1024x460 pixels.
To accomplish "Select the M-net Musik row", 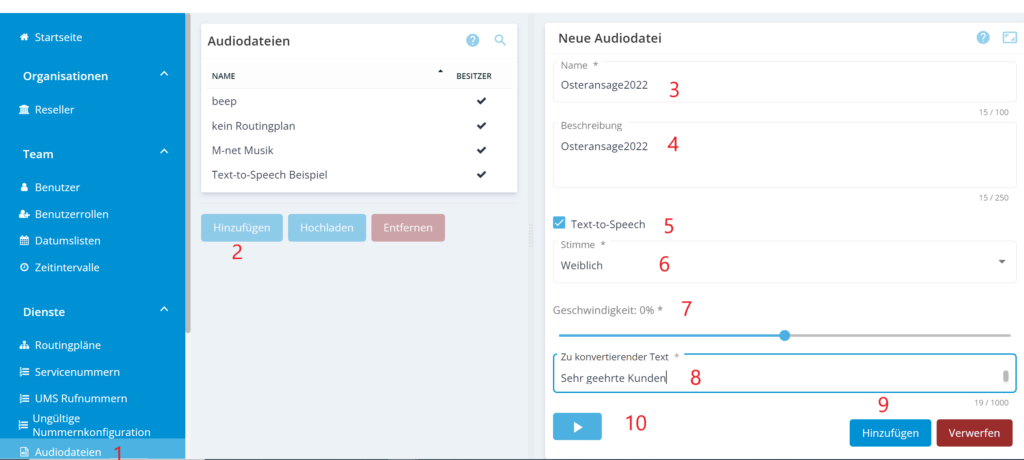I will coord(244,150).
